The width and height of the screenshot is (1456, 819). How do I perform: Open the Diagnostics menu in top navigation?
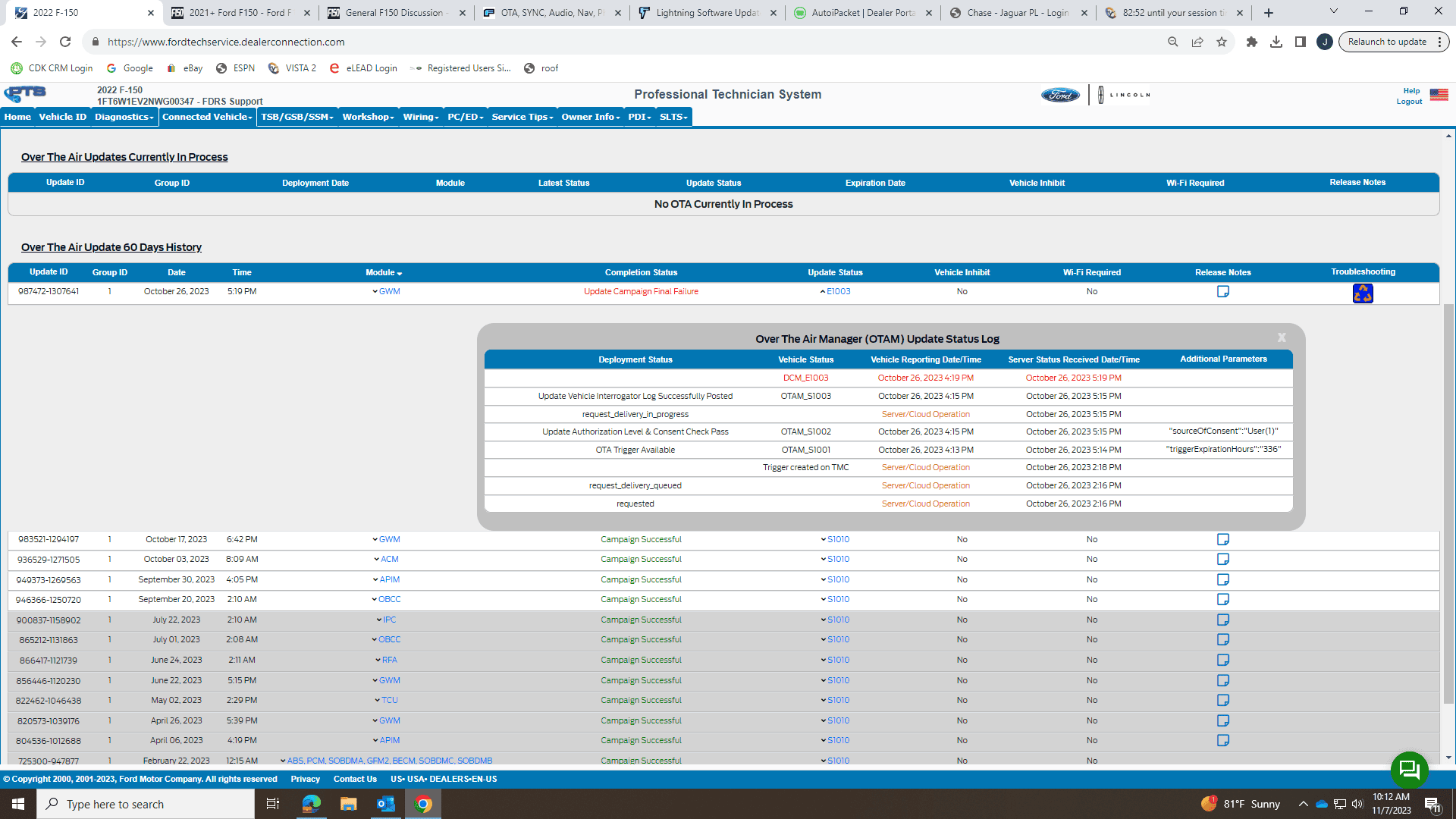(x=122, y=117)
